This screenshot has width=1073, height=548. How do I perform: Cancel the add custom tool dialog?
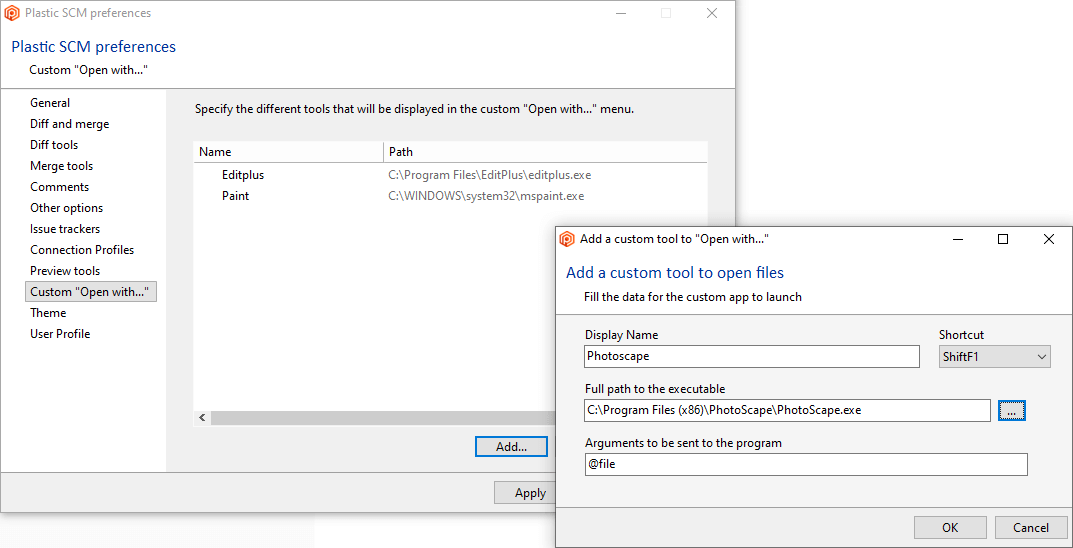1031,527
